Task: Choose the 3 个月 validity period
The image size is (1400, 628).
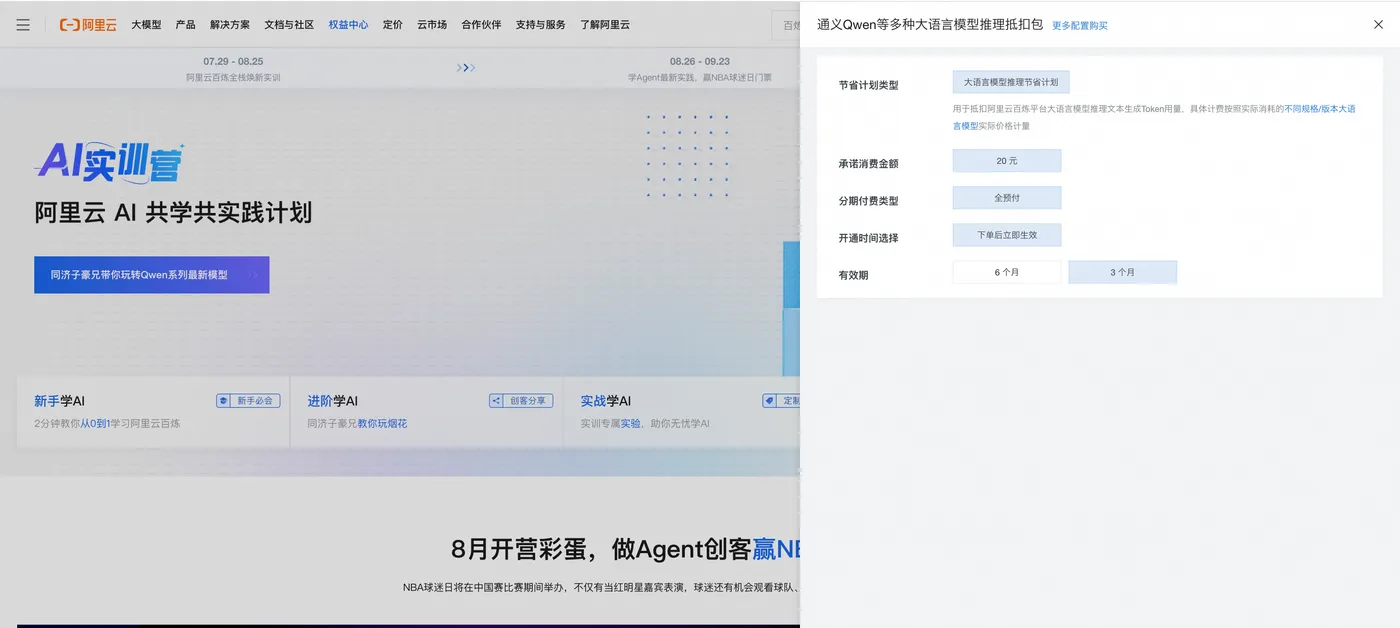Action: [1123, 272]
